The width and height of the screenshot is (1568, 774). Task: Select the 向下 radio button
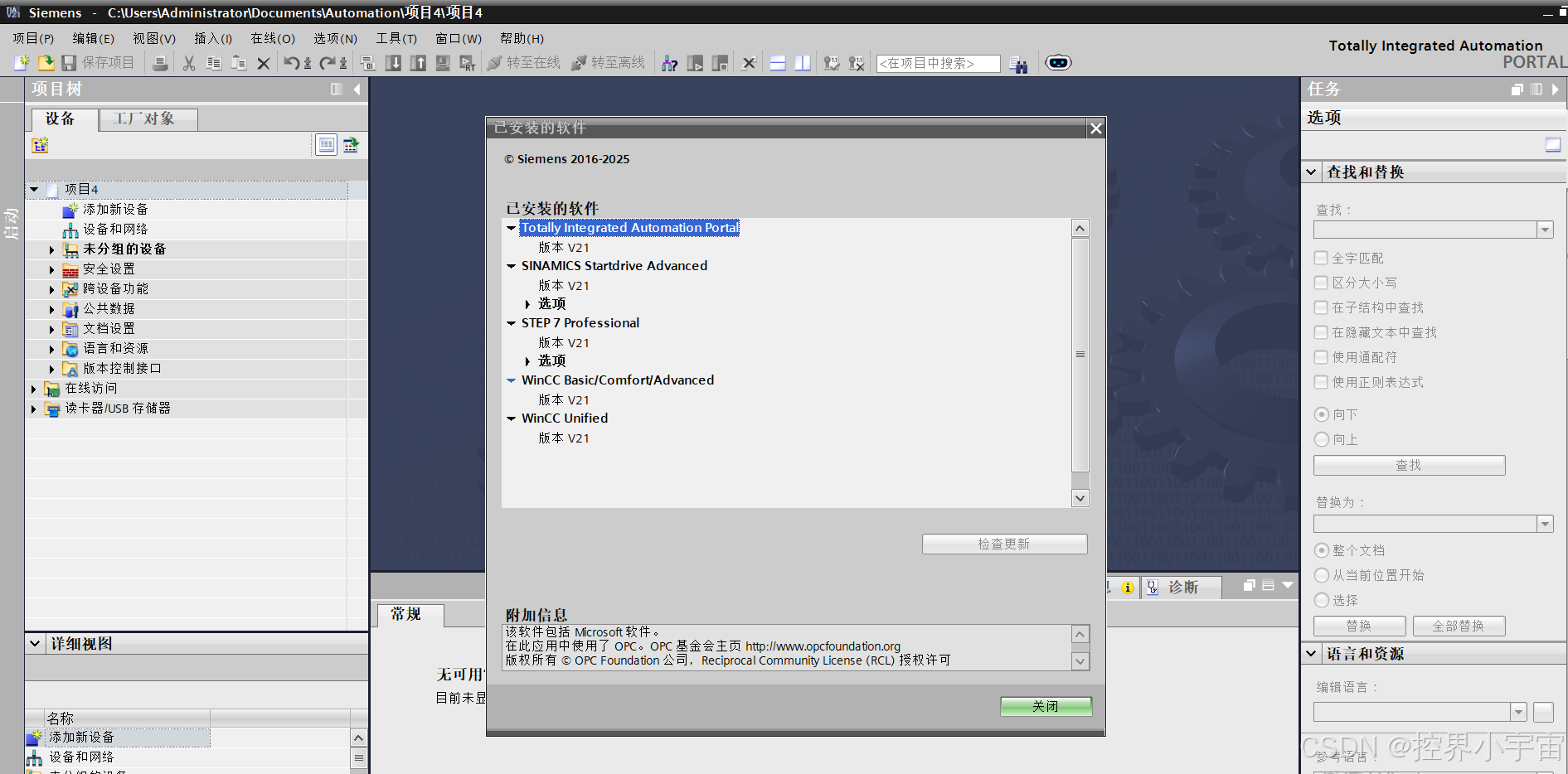point(1322,414)
